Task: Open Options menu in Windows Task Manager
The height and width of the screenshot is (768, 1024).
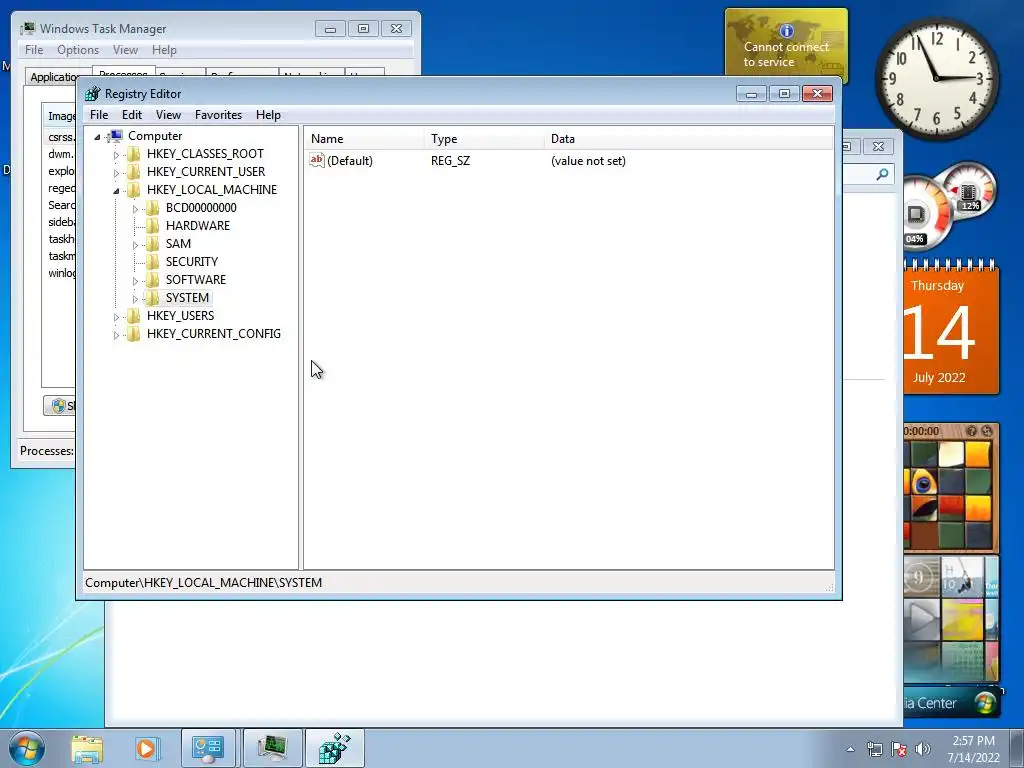Action: click(78, 50)
